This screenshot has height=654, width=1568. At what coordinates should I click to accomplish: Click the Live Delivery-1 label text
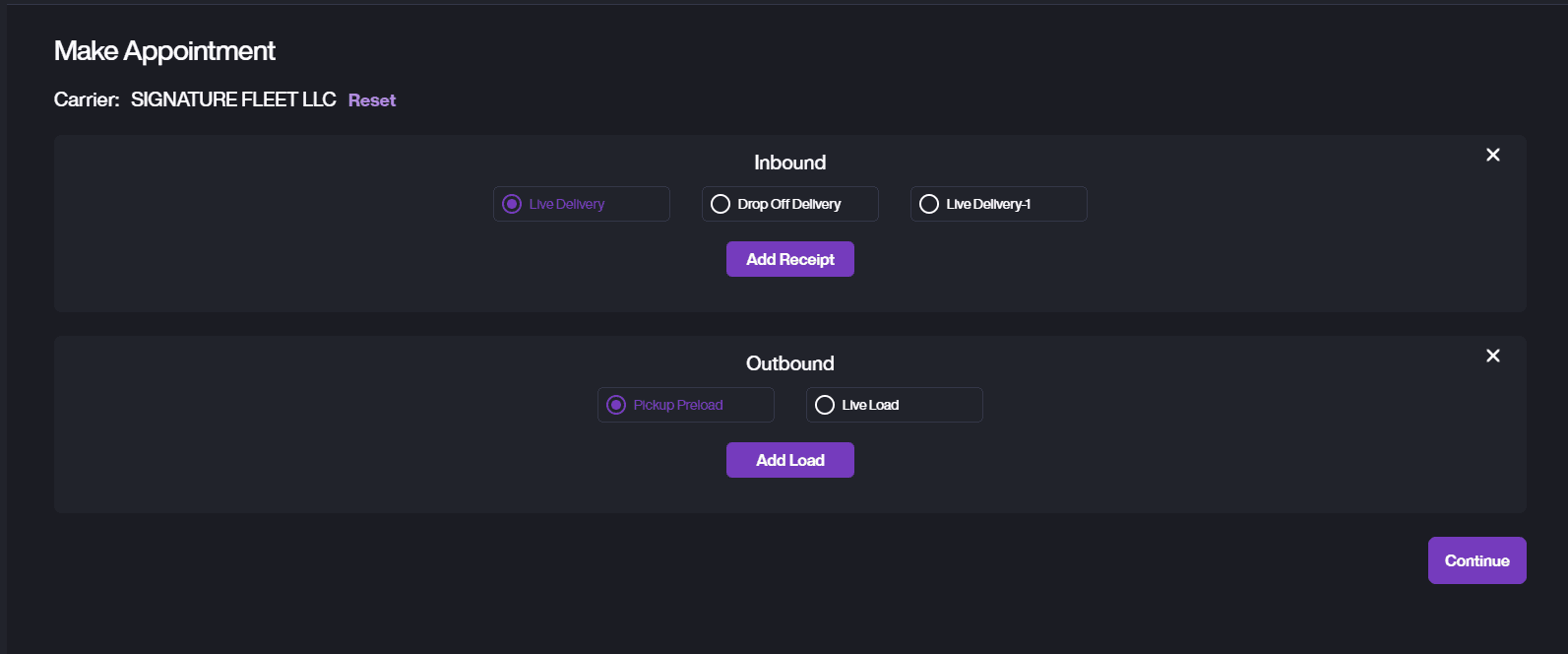pyautogui.click(x=988, y=204)
